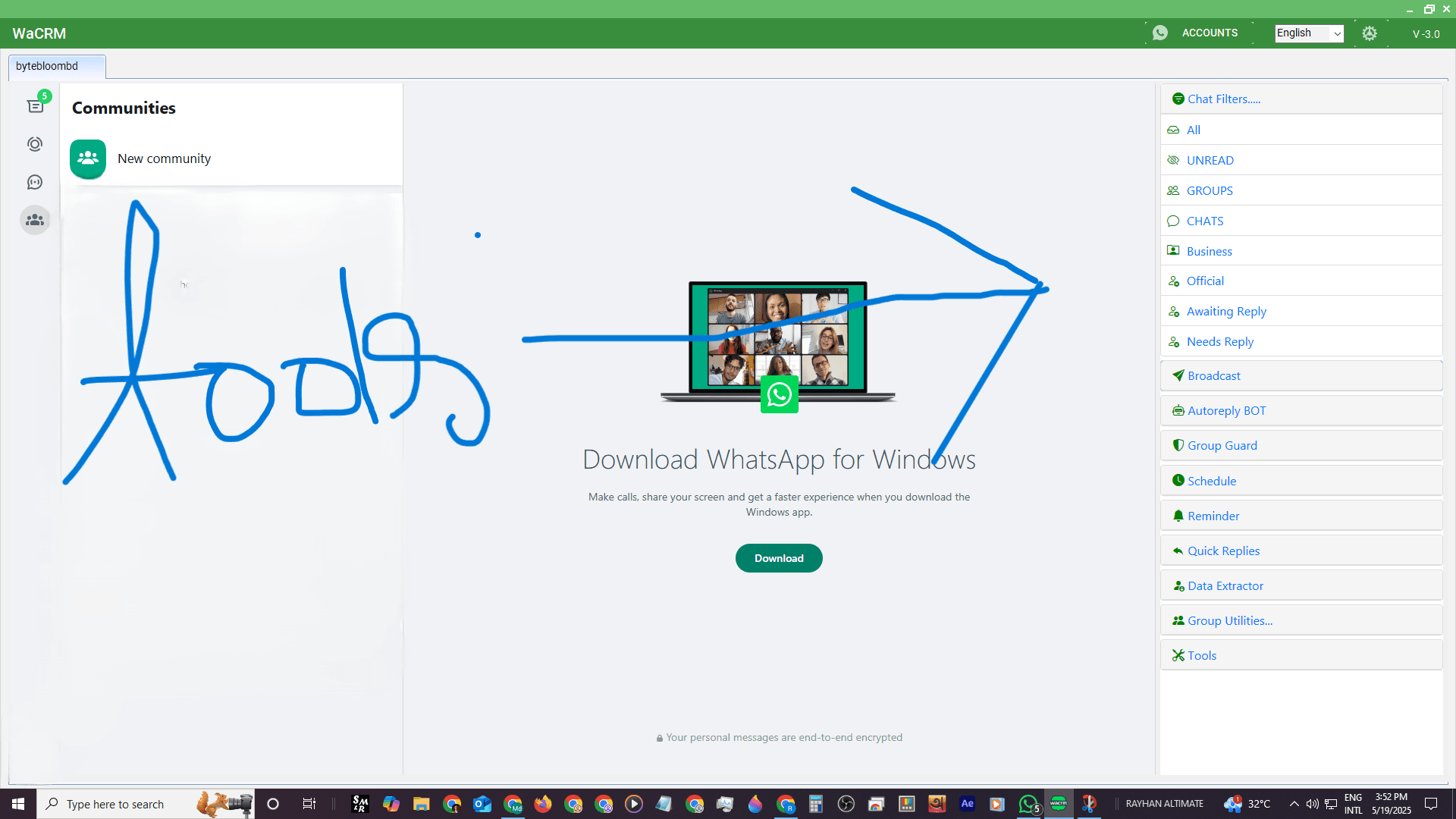Expand the Reminder section
This screenshot has width=1456, height=819.
click(1301, 516)
